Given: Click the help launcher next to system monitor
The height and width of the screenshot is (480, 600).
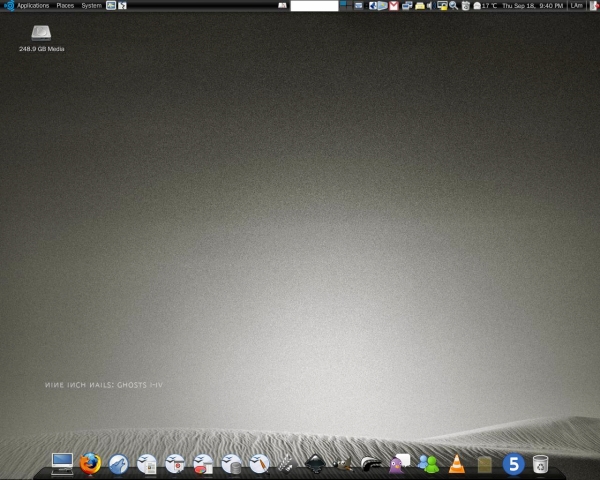Looking at the screenshot, I should [122, 5].
